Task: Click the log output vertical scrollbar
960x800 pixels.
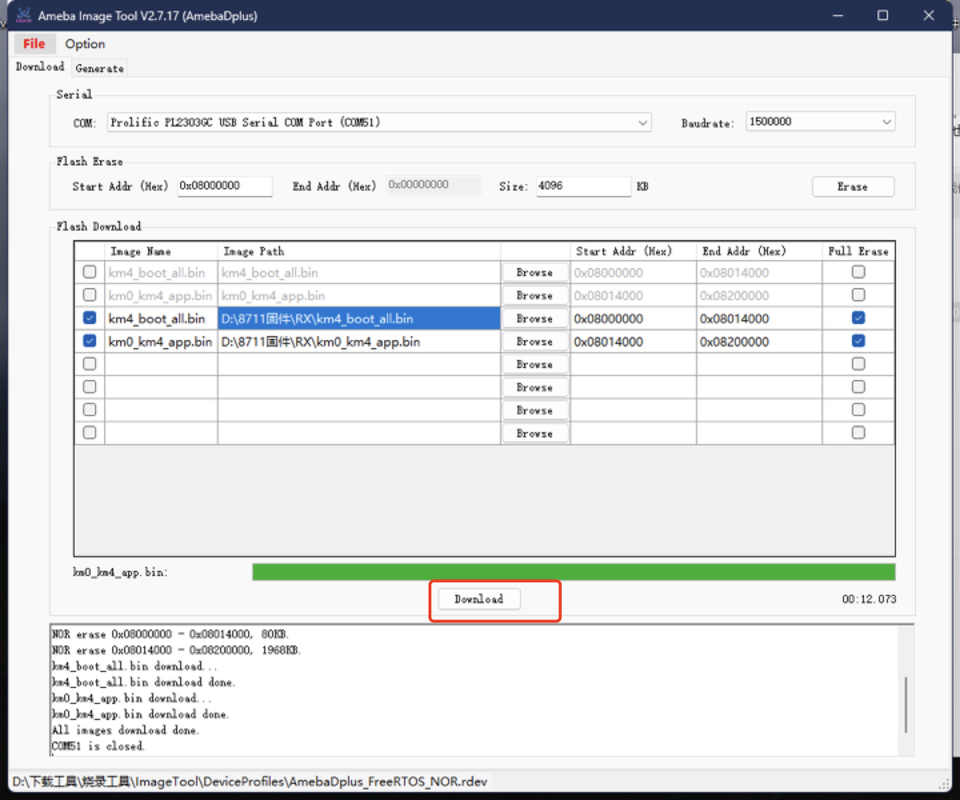Action: click(x=906, y=704)
